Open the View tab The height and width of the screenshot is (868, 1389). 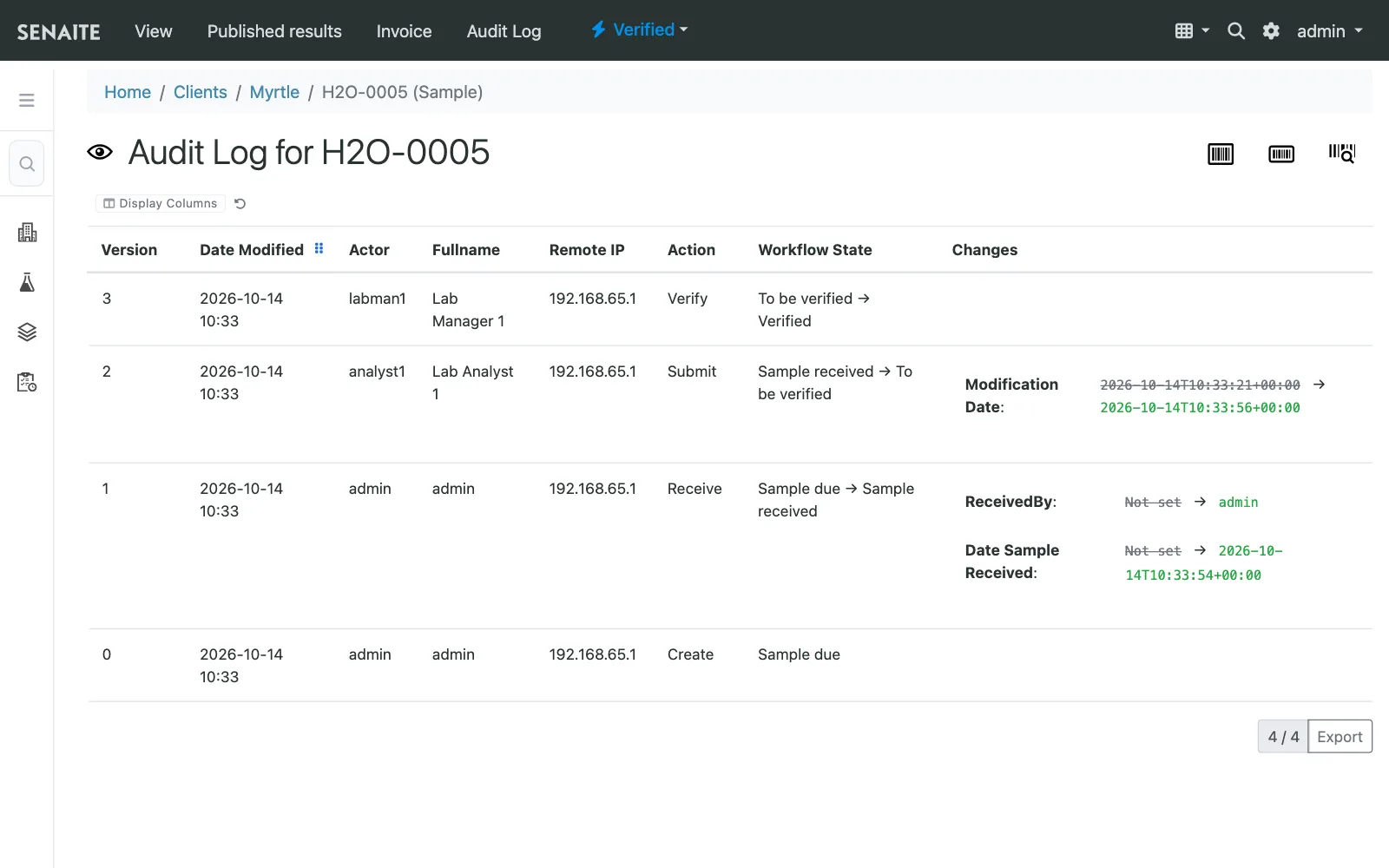click(154, 31)
